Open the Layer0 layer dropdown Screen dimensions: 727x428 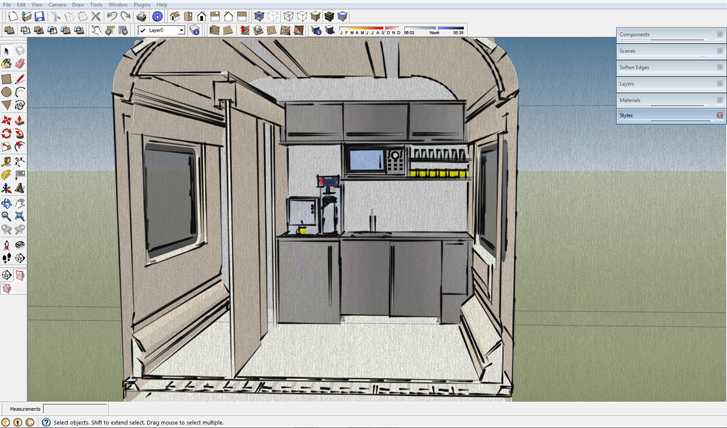181,31
